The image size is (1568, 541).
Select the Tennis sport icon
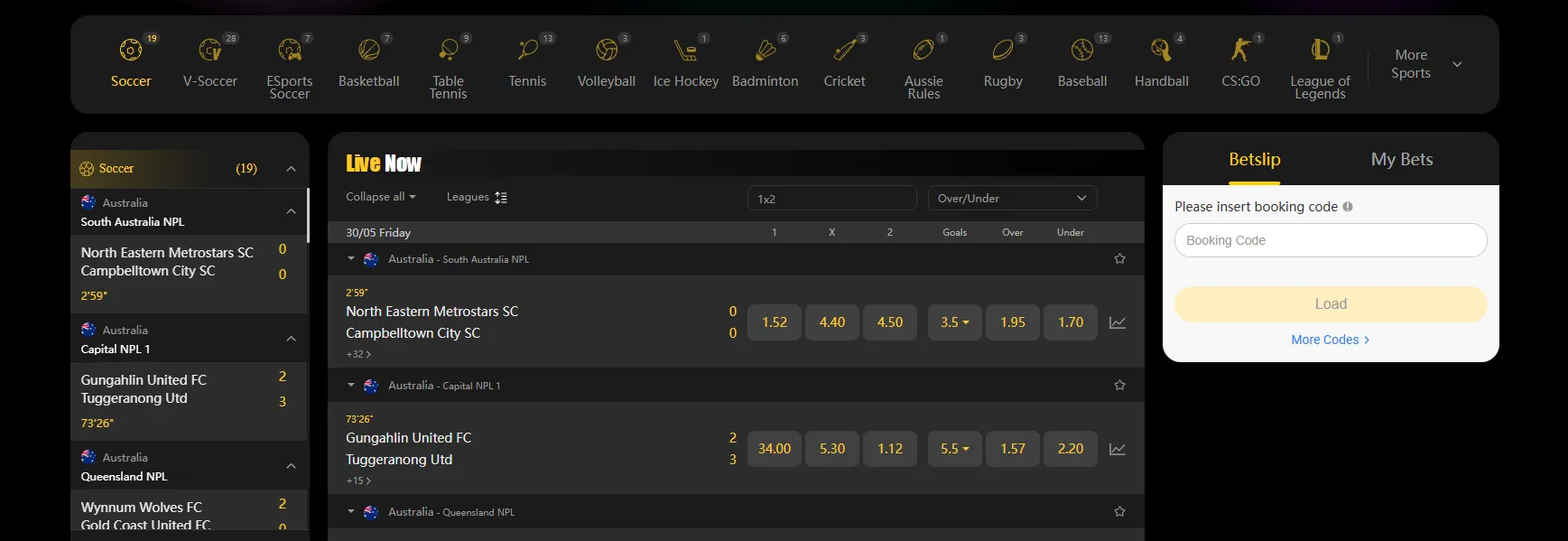click(x=528, y=50)
